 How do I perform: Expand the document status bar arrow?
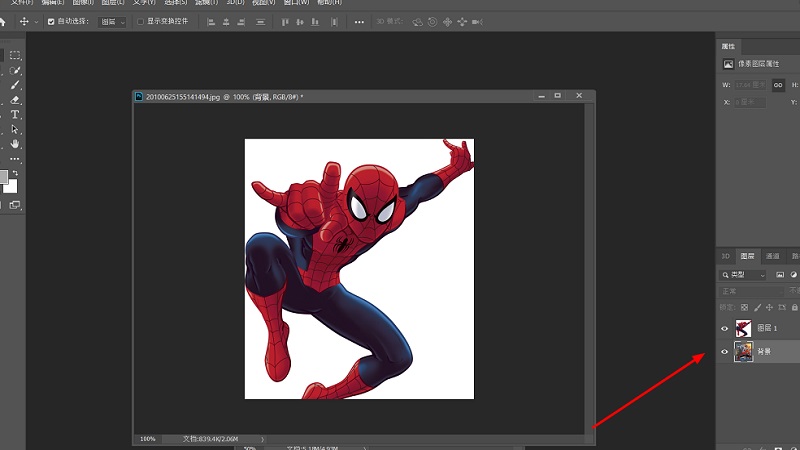tap(262, 439)
